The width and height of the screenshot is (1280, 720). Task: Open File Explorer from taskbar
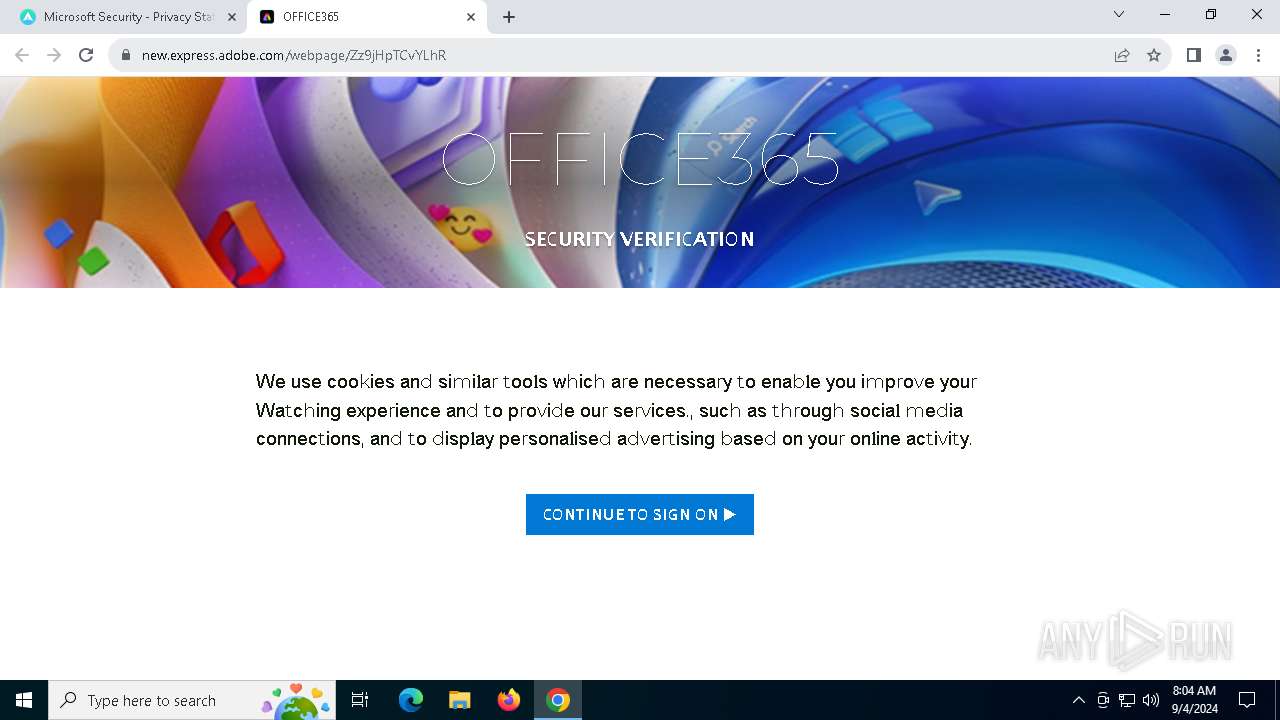(x=460, y=700)
